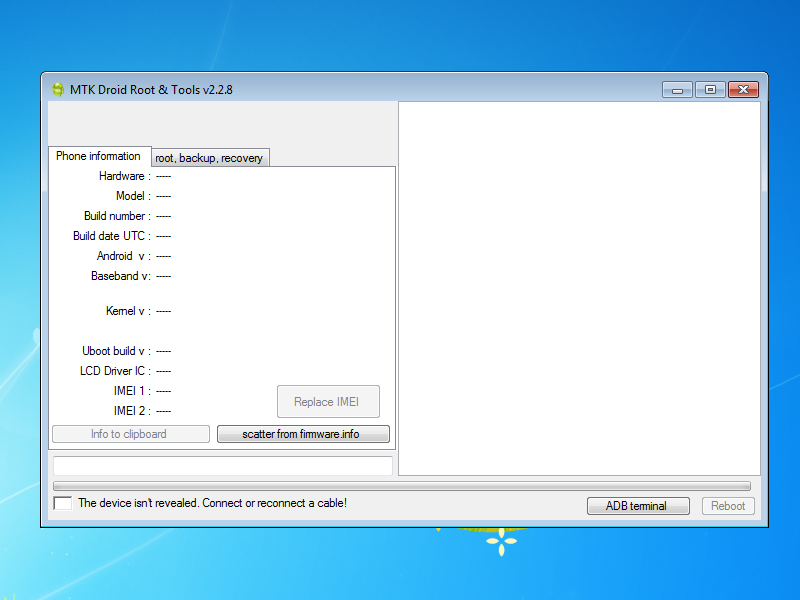Open the root, backup, recovery tab
The image size is (800, 600).
pos(209,158)
